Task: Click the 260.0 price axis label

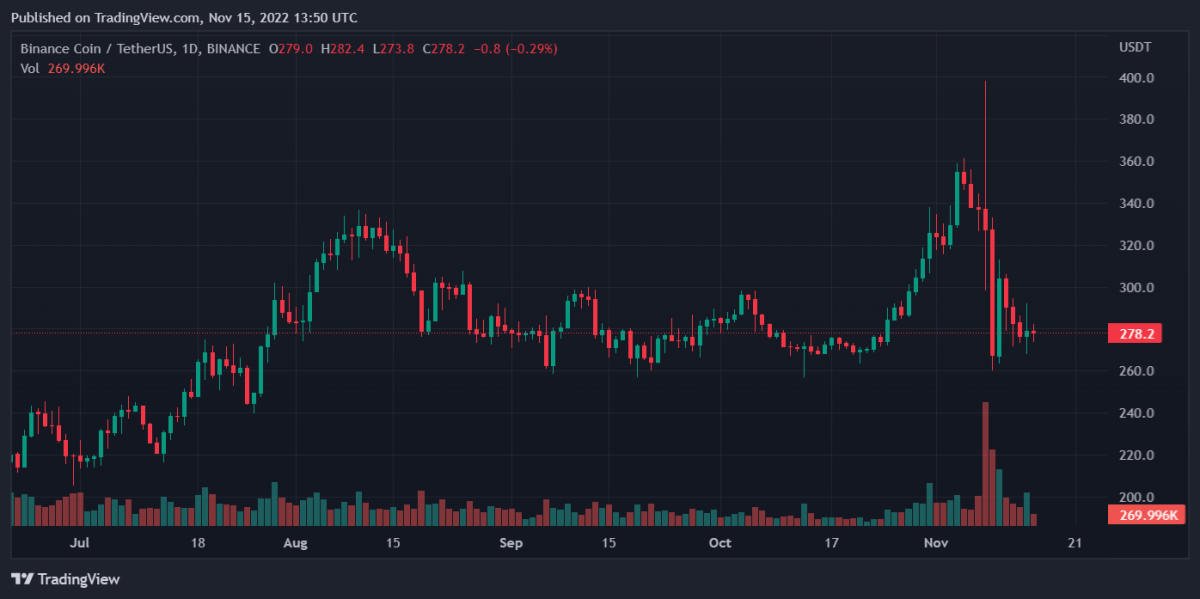Action: point(1137,371)
